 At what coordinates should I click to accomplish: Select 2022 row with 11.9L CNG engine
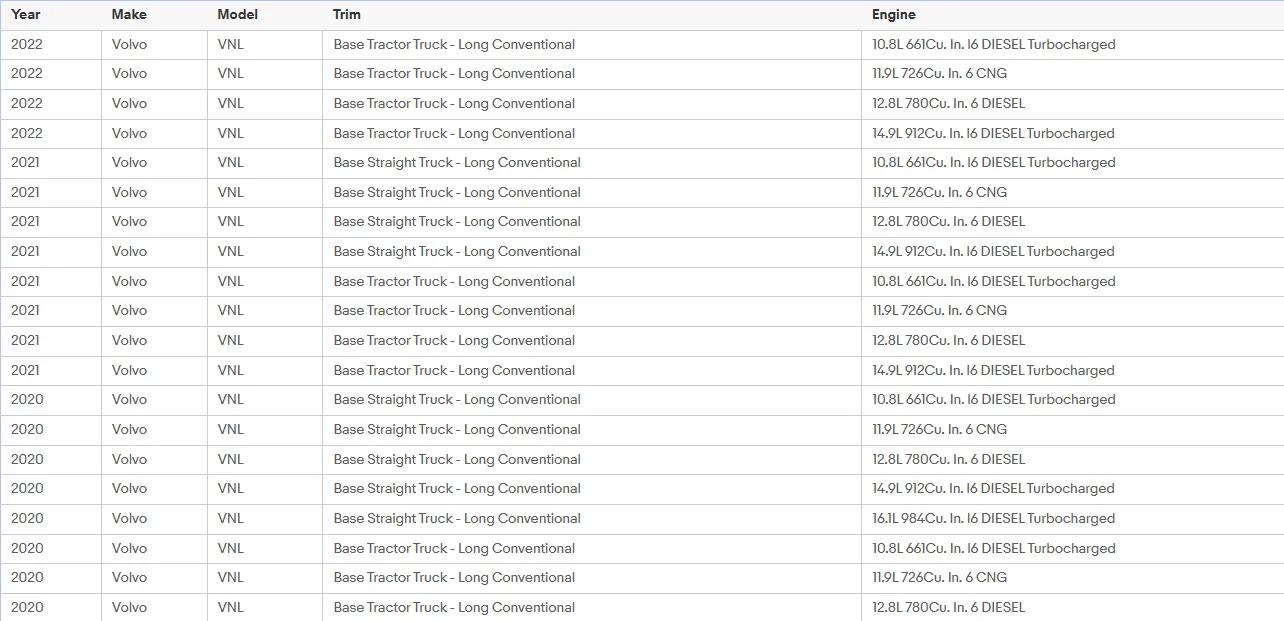(x=642, y=74)
